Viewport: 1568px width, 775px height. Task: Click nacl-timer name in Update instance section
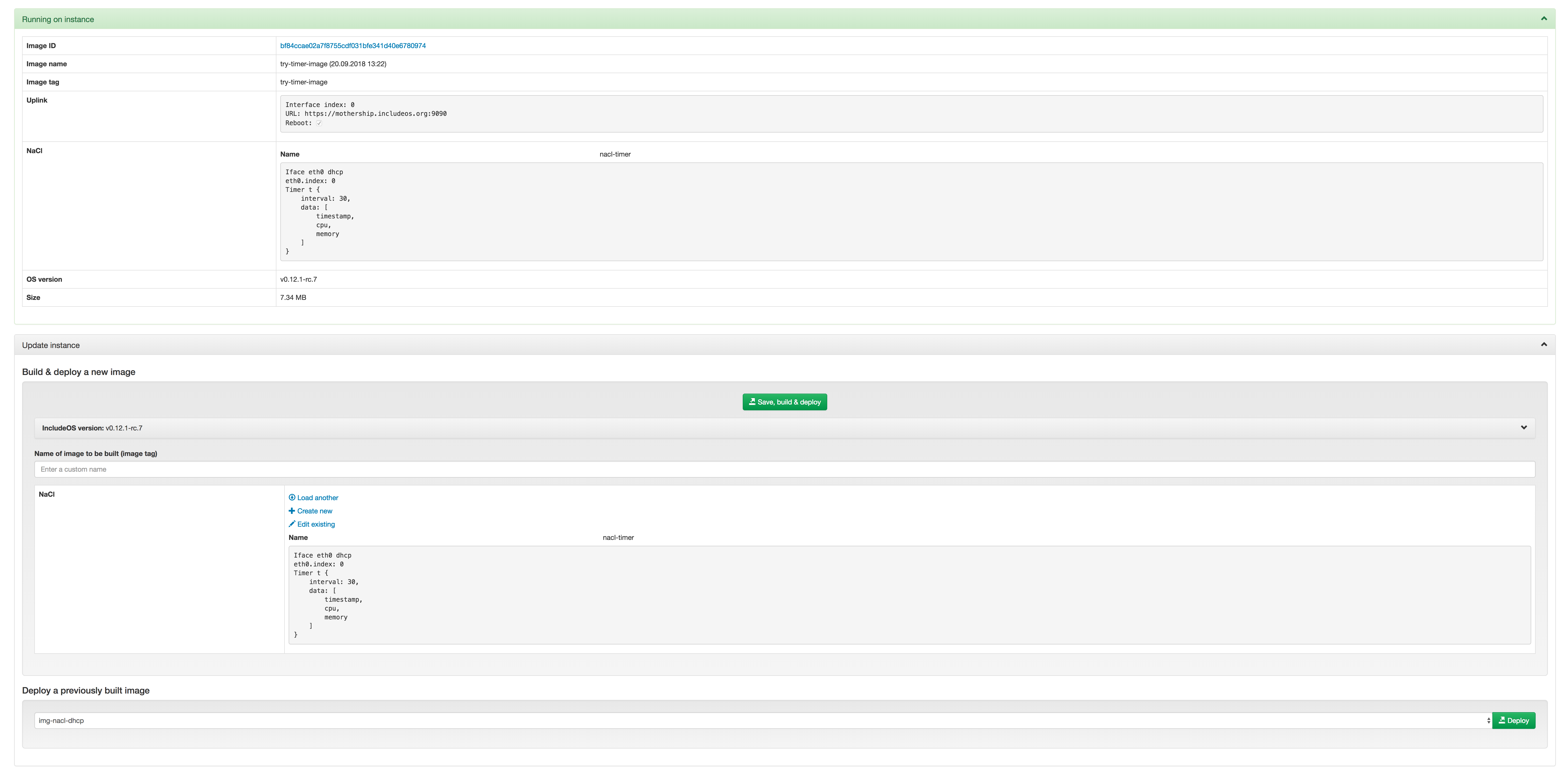(x=618, y=538)
